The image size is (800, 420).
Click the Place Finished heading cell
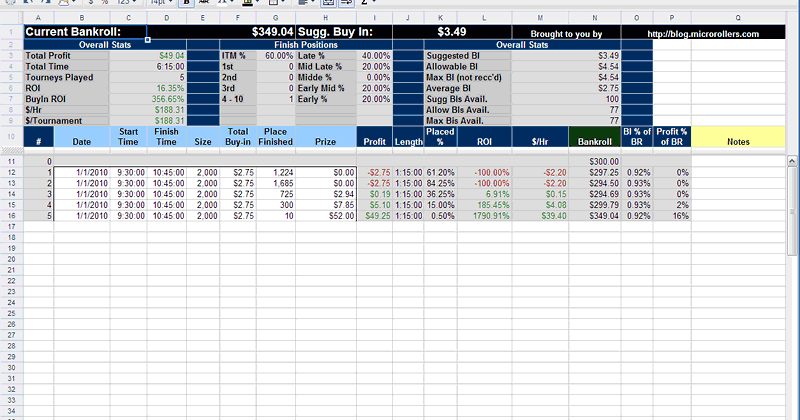pyautogui.click(x=276, y=137)
